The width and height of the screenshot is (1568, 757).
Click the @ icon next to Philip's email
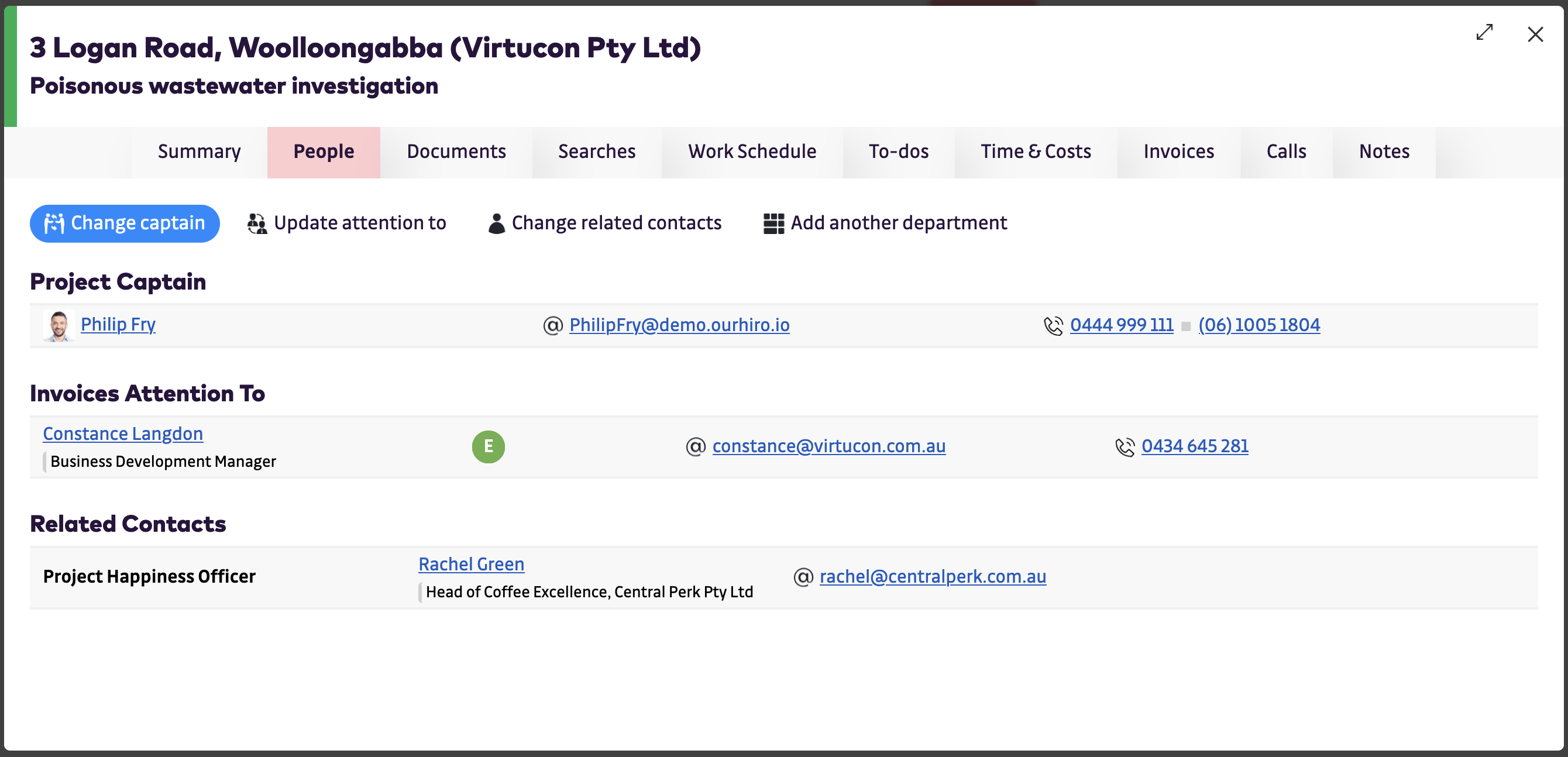553,326
